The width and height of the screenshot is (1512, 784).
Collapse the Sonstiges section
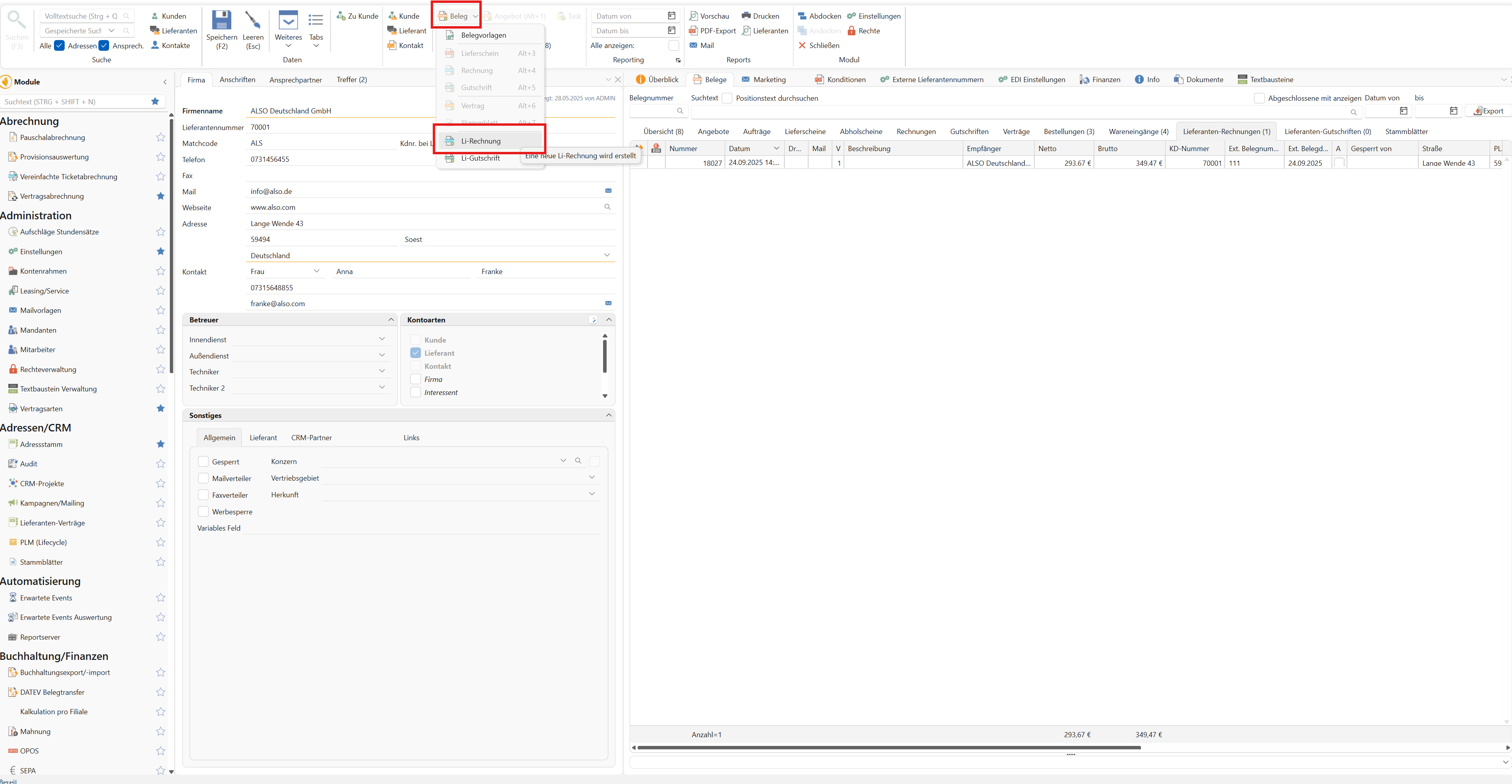[609, 416]
